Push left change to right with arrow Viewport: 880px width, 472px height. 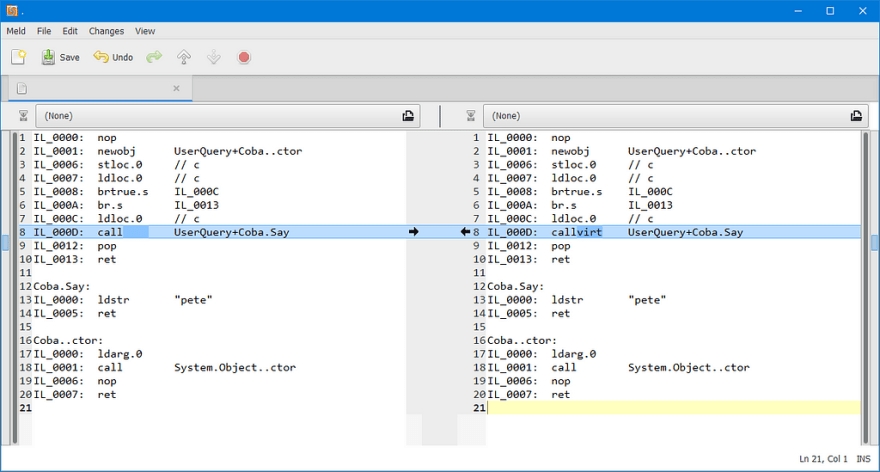pyautogui.click(x=414, y=232)
